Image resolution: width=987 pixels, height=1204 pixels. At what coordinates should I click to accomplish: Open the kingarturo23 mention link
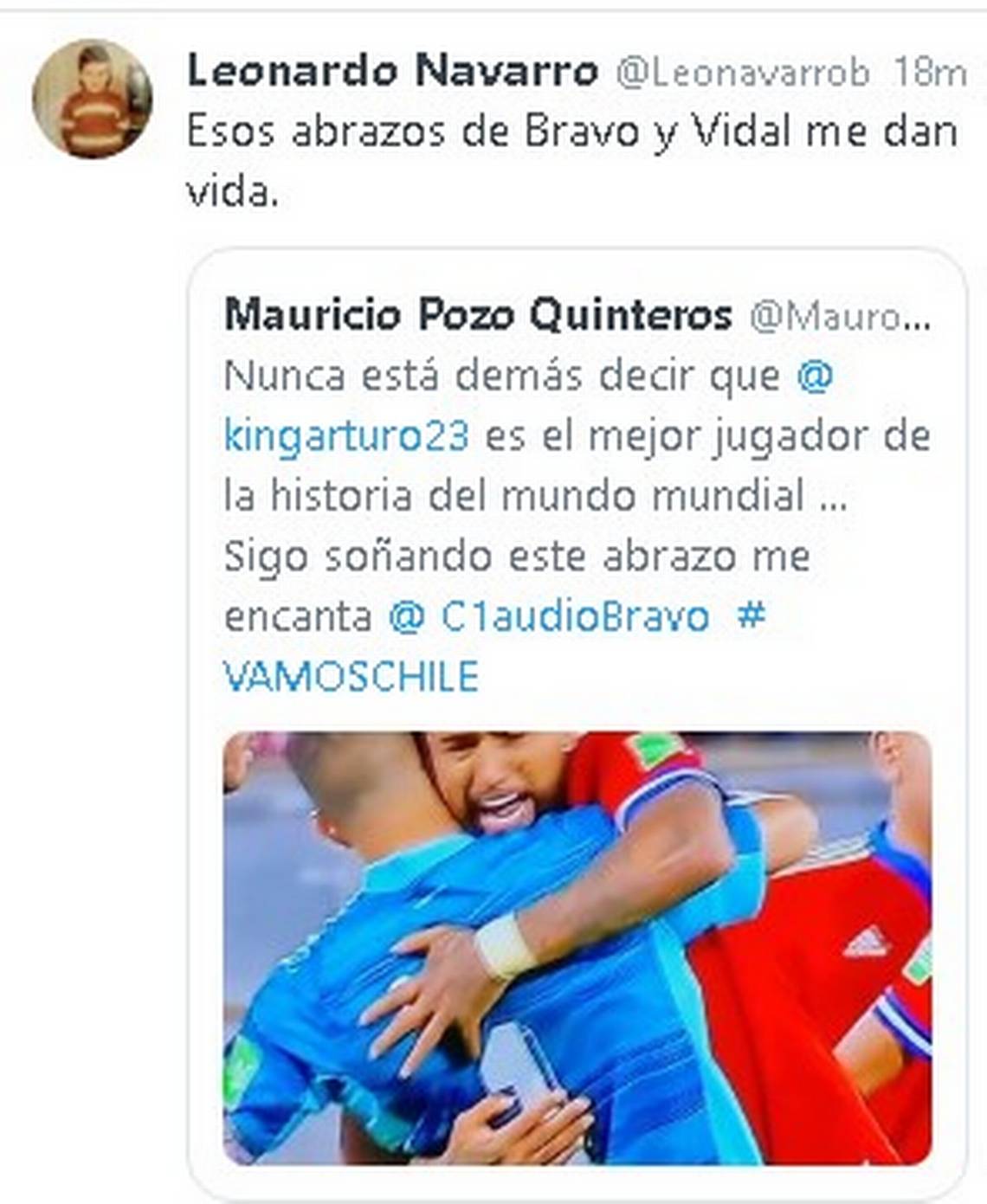point(346,436)
